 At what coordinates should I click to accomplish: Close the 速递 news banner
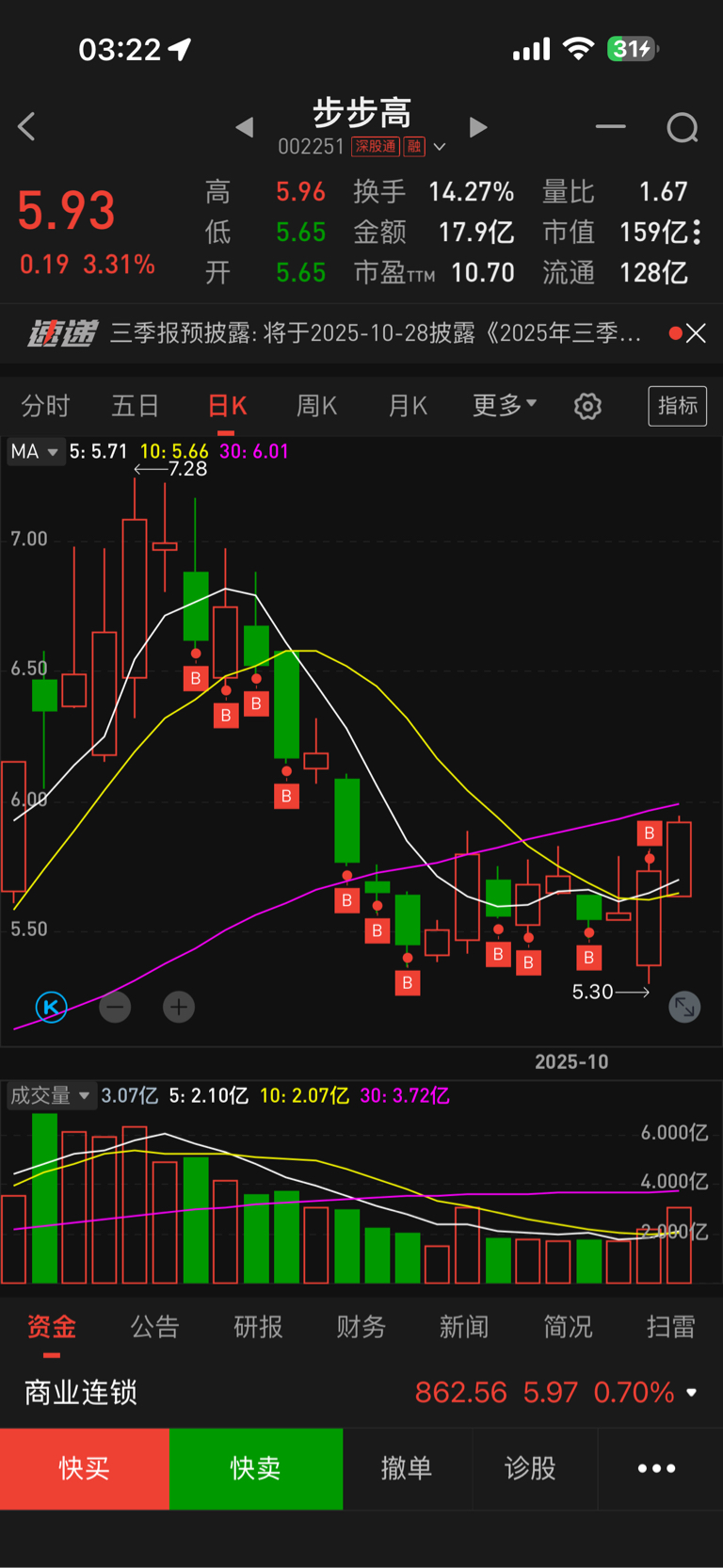(x=696, y=333)
